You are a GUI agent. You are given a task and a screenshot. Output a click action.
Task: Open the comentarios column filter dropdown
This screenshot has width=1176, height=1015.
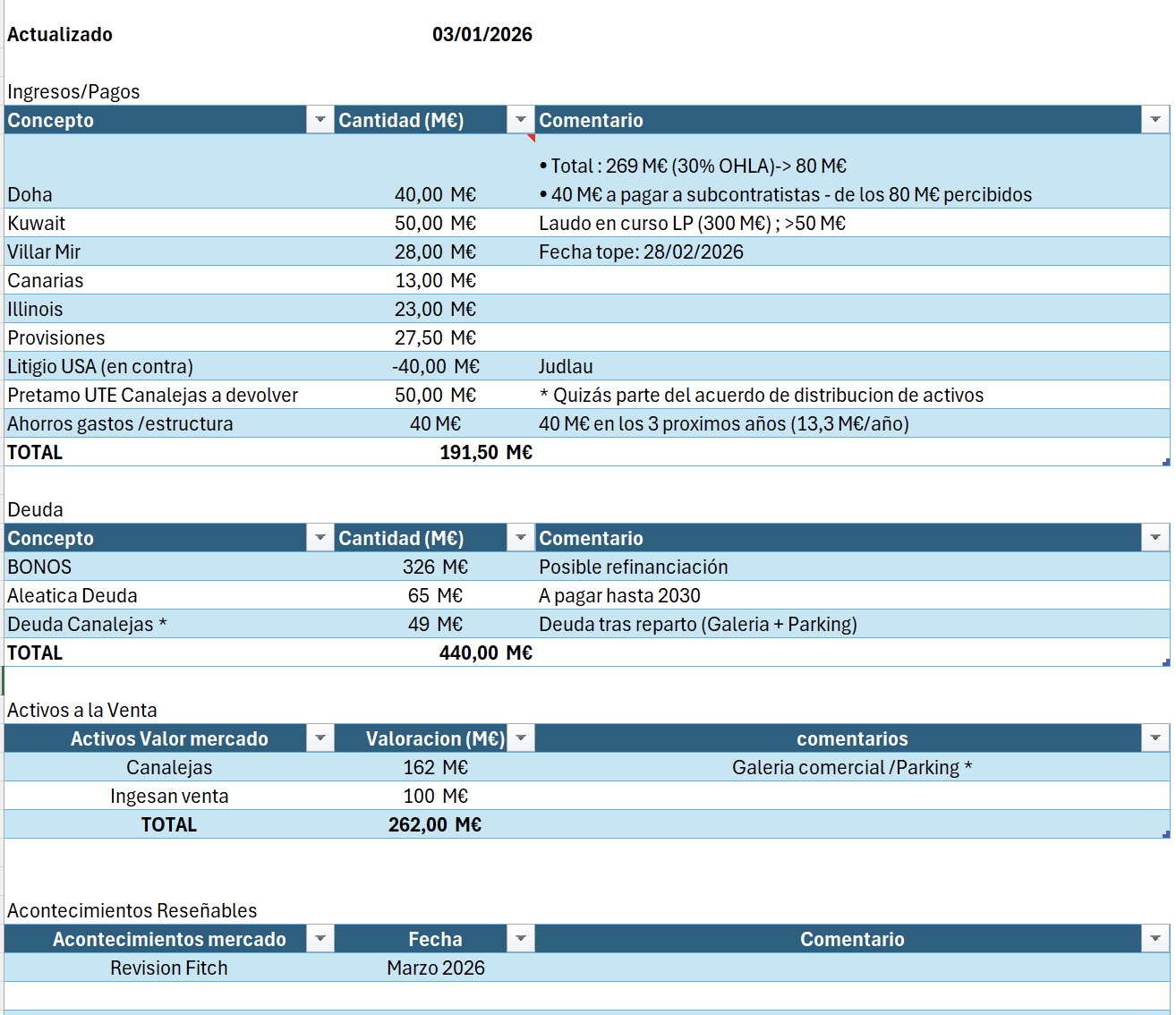click(1155, 738)
